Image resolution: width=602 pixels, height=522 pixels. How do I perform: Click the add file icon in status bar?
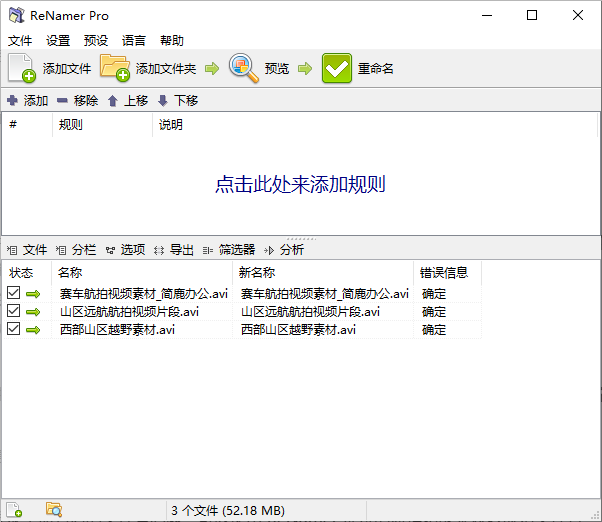tap(14, 510)
